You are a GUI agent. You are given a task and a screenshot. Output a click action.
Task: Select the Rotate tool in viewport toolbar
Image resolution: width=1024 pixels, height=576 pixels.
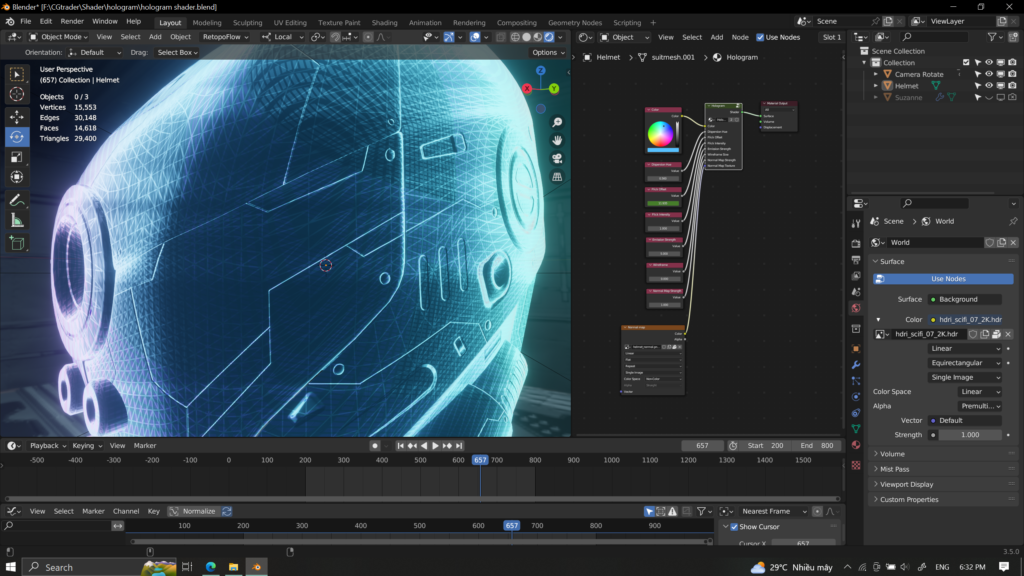coord(17,136)
